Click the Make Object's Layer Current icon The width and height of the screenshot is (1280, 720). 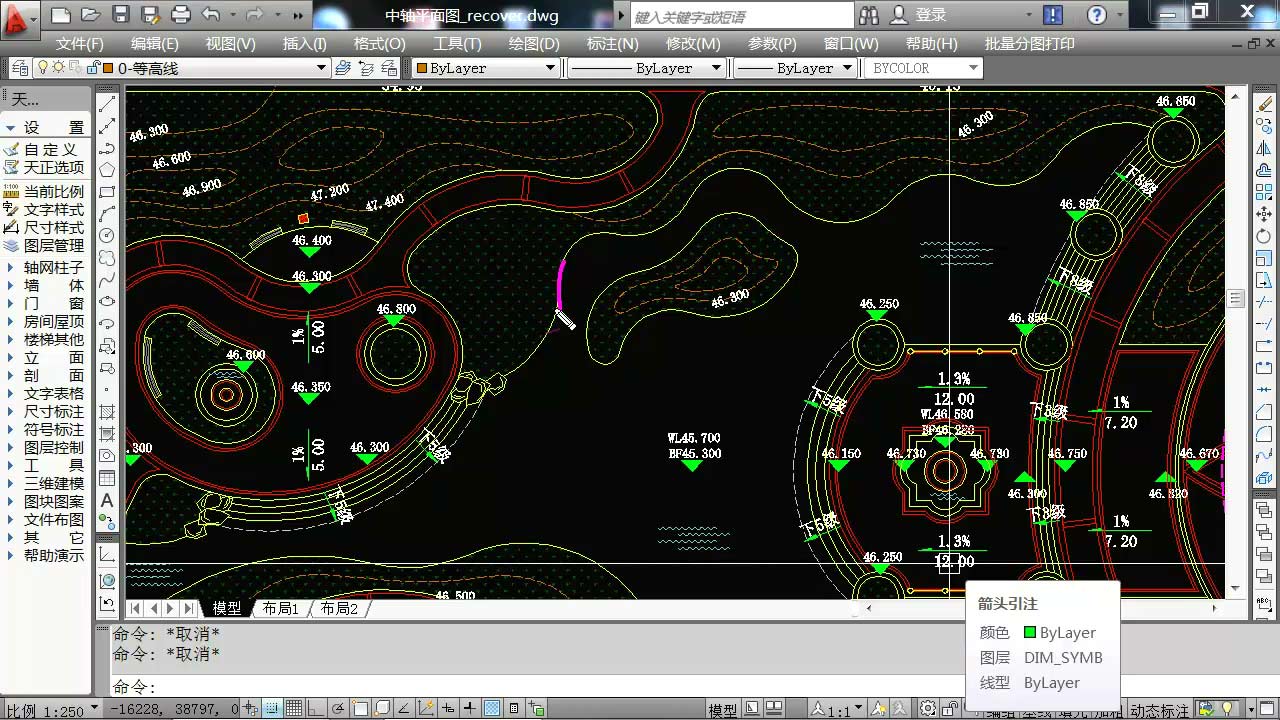(343, 68)
